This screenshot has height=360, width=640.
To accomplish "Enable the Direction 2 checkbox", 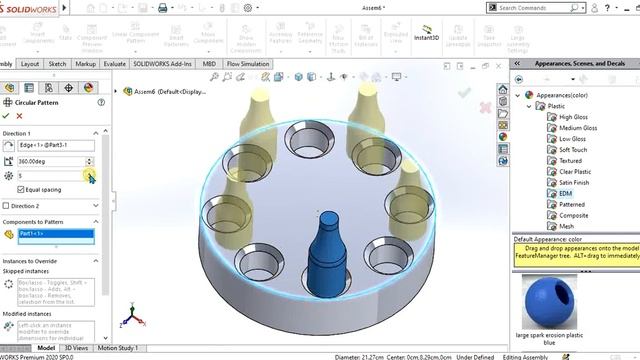I will pyautogui.click(x=6, y=206).
